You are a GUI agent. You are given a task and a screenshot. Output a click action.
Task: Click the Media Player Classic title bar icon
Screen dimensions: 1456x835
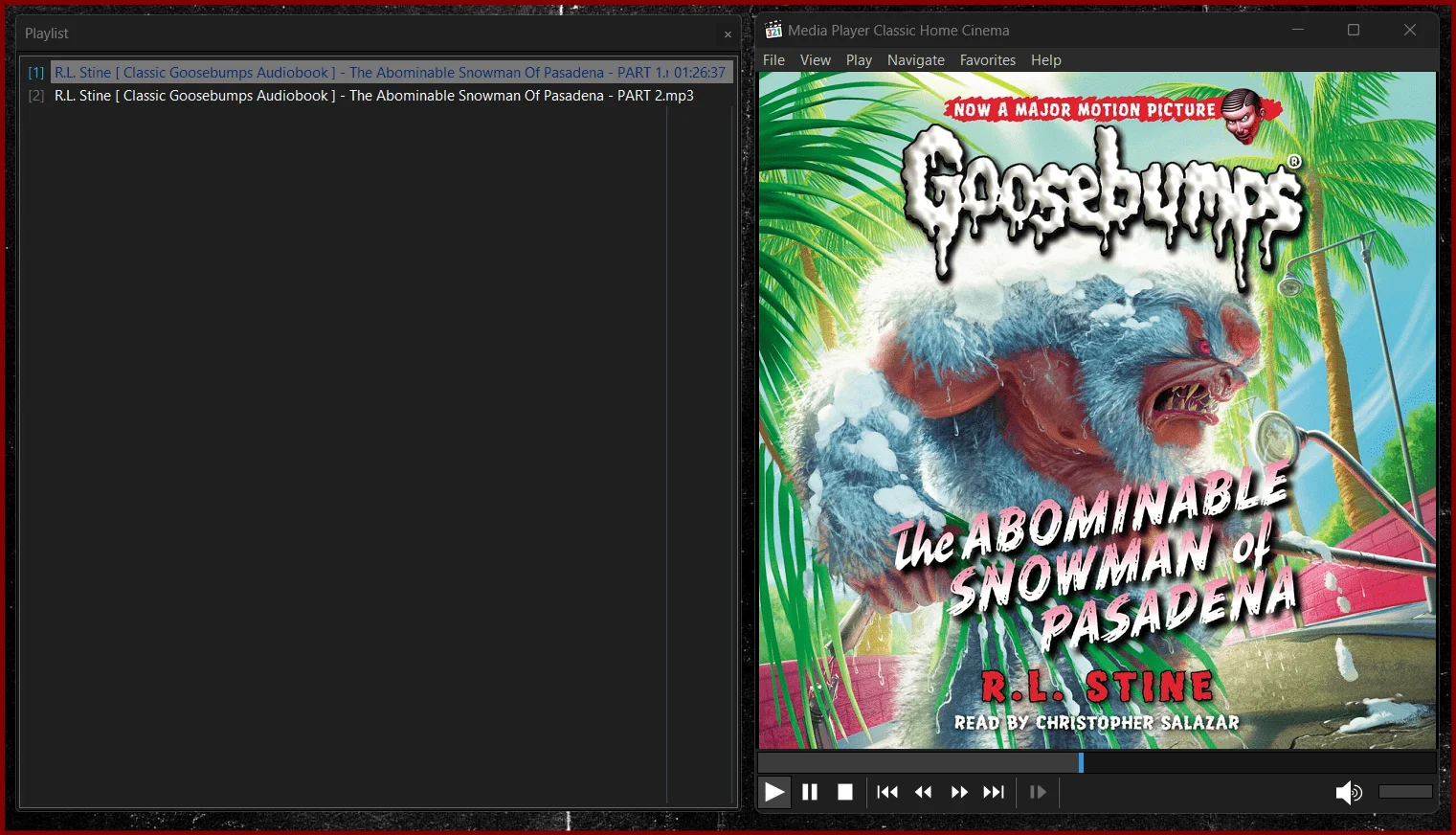coord(773,30)
